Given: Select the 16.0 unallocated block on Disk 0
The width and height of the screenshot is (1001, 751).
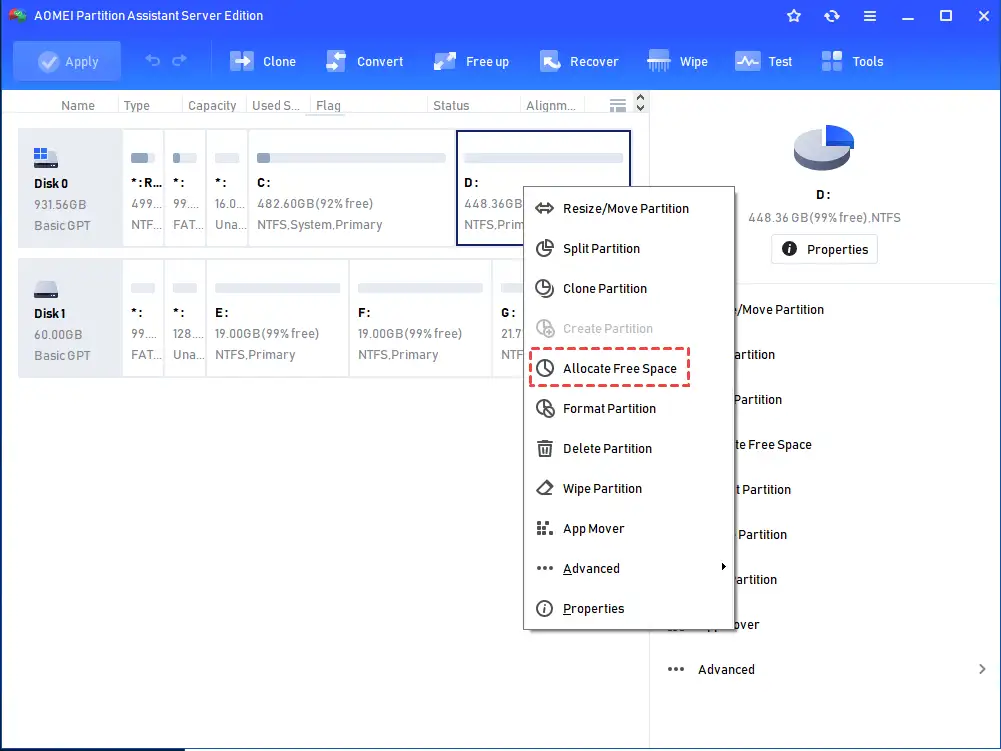Looking at the screenshot, I should point(227,188).
